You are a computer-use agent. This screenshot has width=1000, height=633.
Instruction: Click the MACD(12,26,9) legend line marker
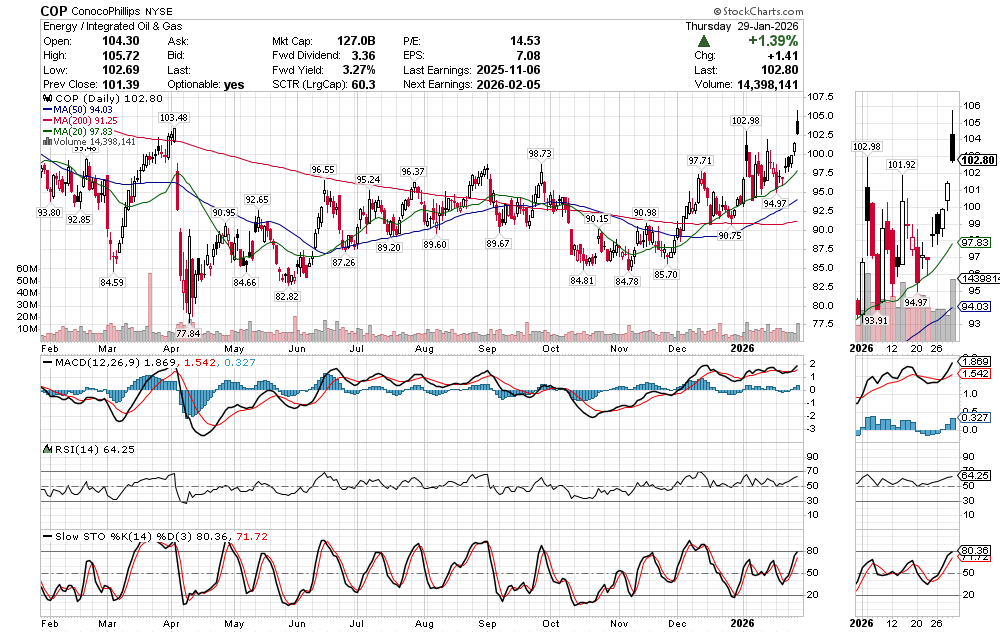[x=45, y=360]
